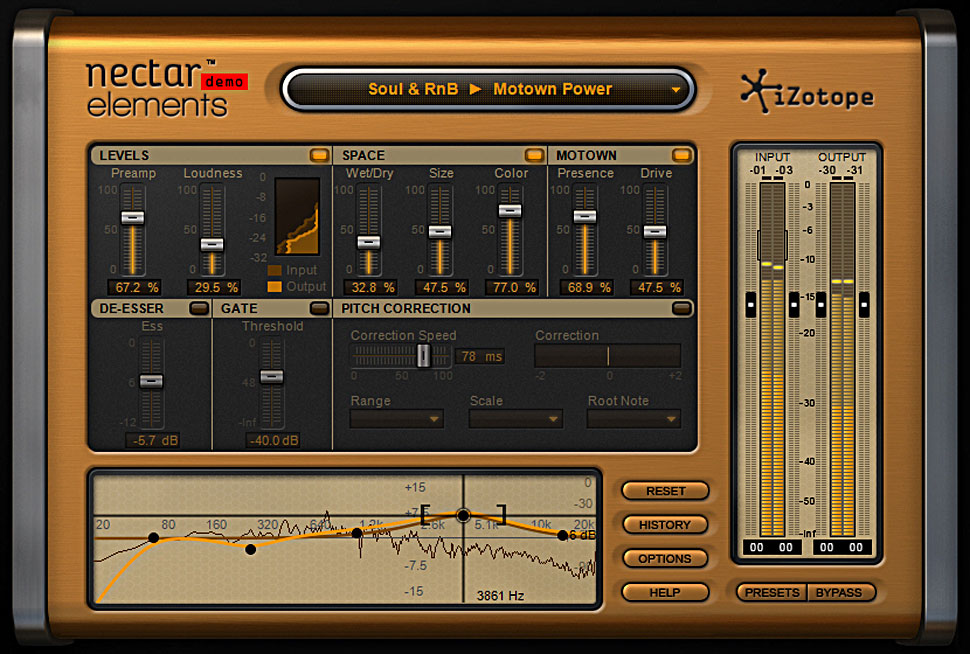Viewport: 970px width, 654px height.
Task: Click the Preamp slider handle
Action: (132, 217)
